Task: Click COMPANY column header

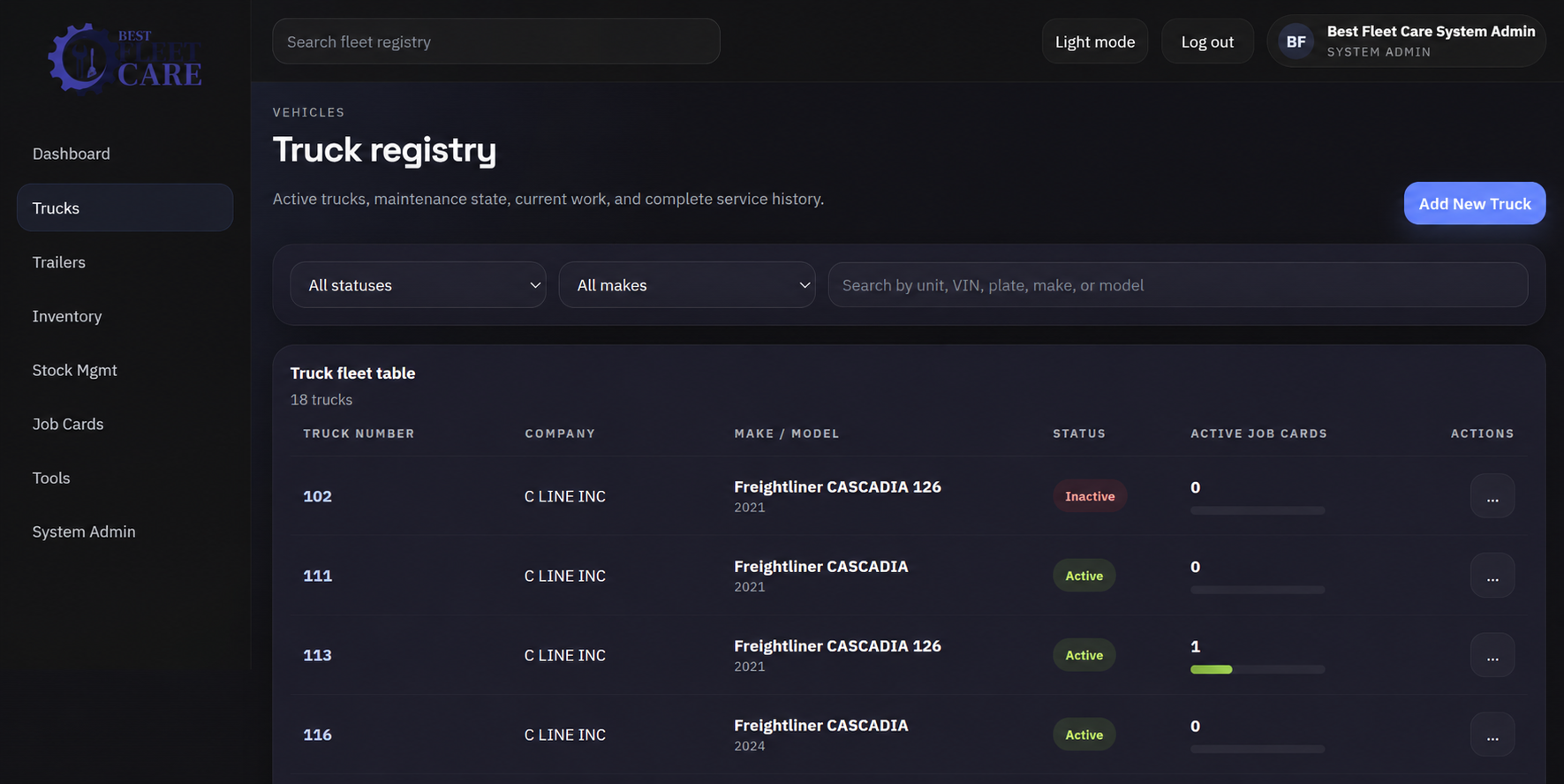Action: tap(560, 433)
